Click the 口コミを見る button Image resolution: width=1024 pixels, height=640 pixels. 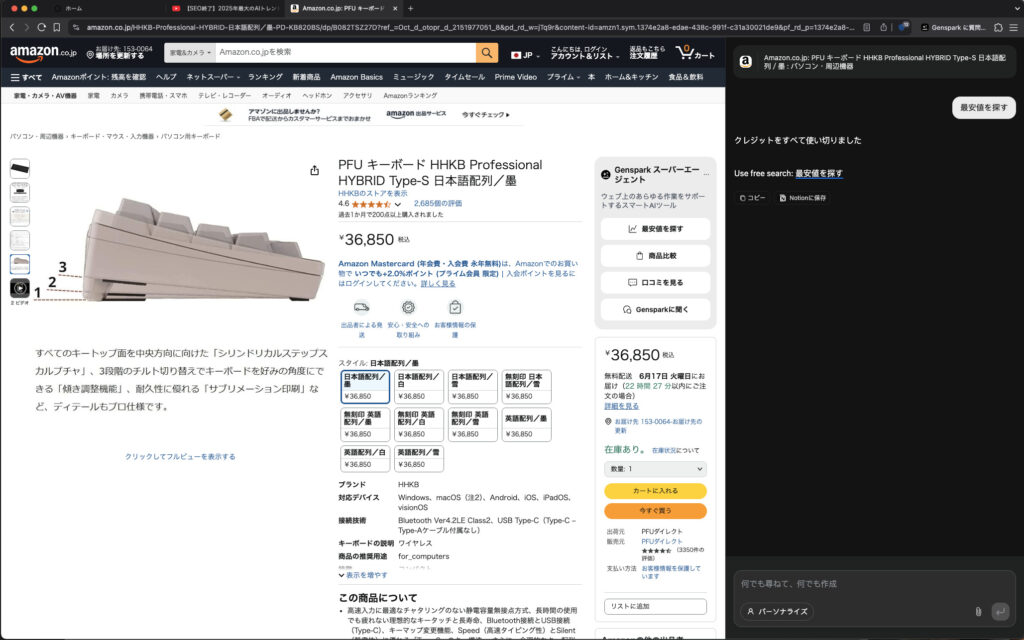(x=655, y=283)
